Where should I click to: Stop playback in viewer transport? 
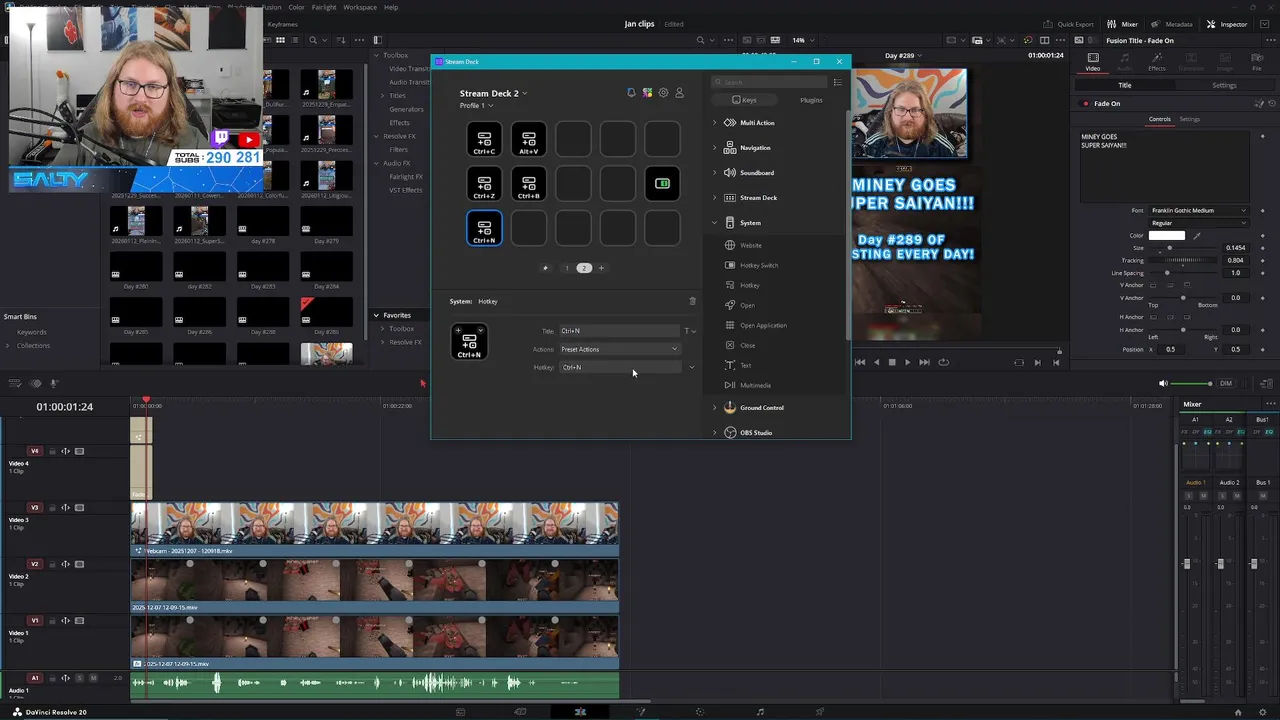pyautogui.click(x=892, y=362)
